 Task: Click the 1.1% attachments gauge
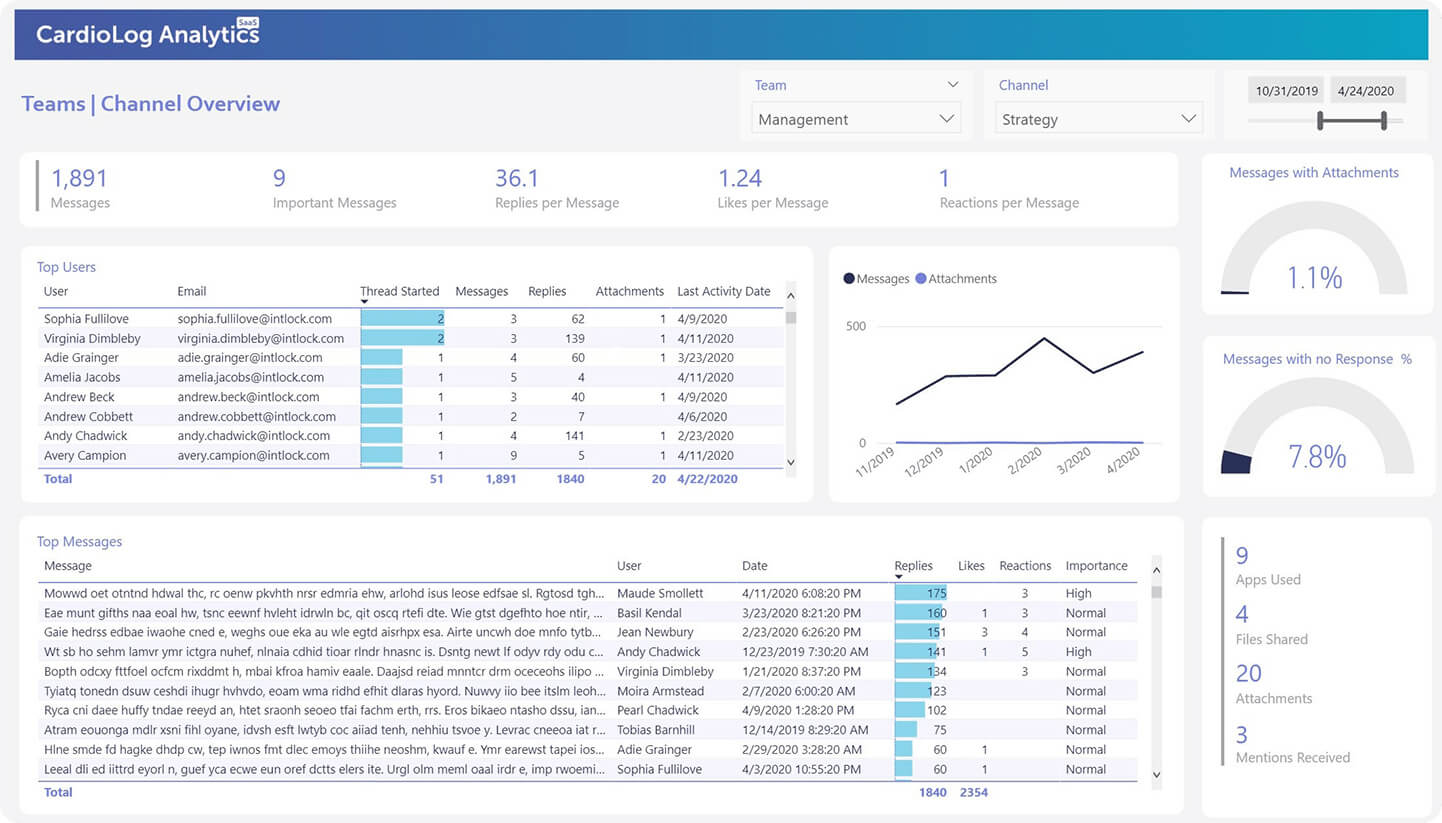coord(1314,250)
